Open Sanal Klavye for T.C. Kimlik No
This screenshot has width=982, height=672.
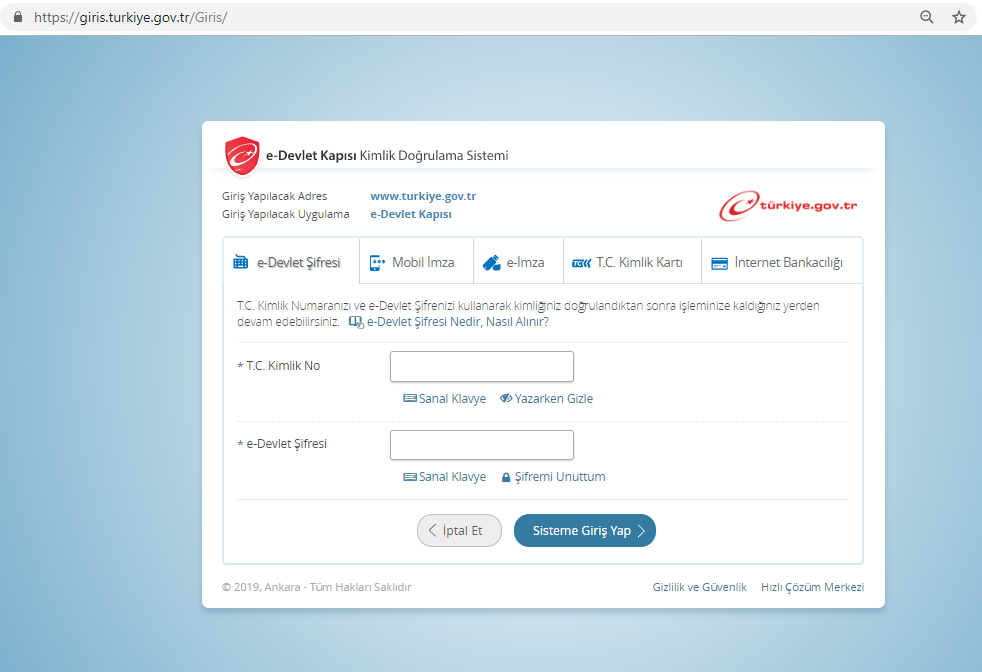point(445,398)
